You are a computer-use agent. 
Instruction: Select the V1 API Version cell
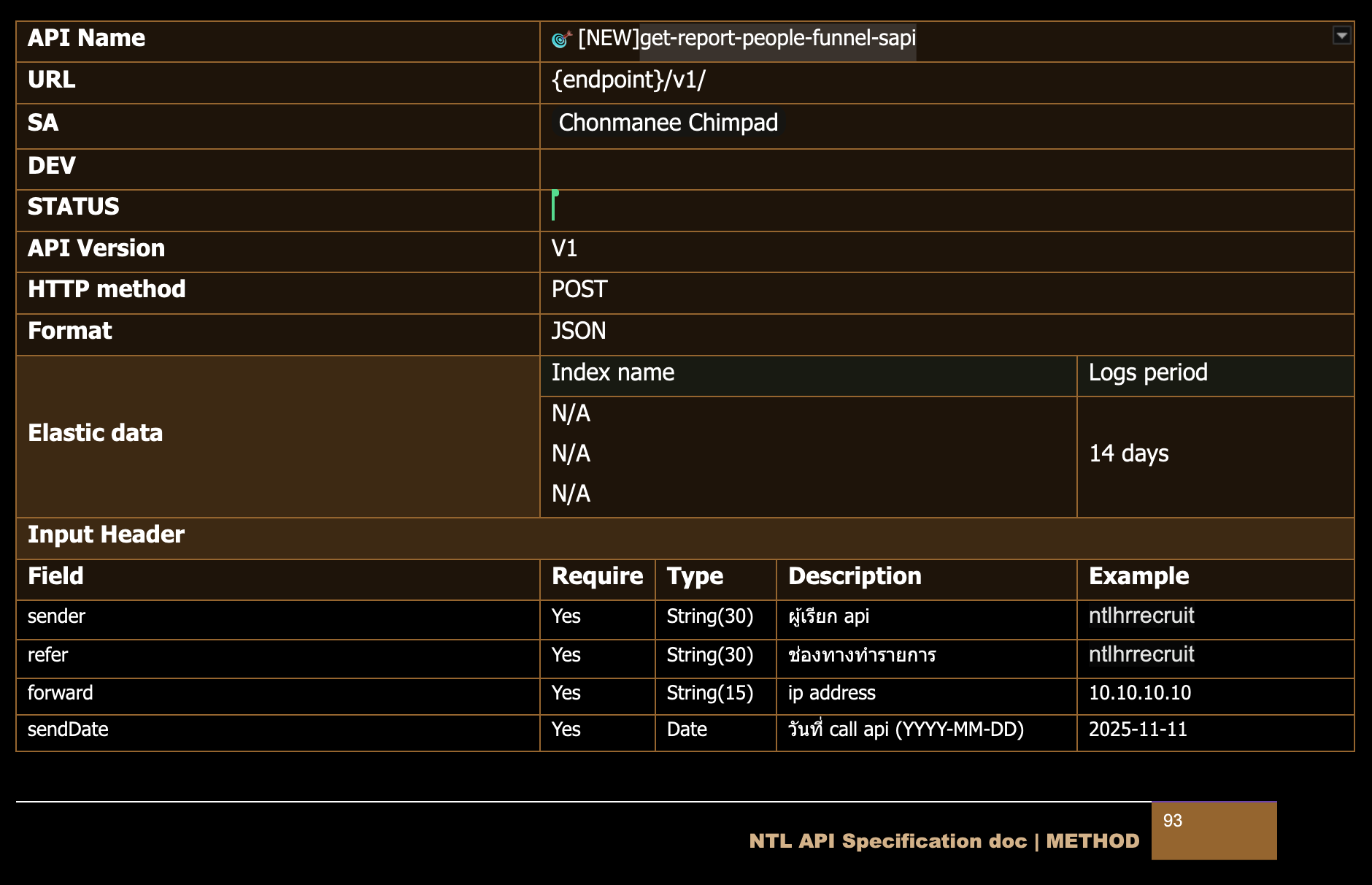coord(564,249)
